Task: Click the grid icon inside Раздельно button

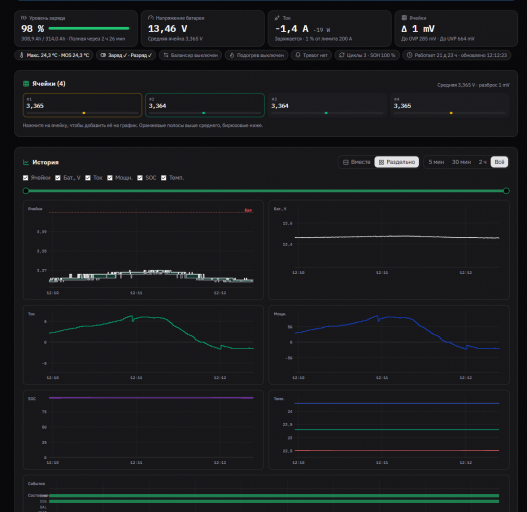Action: pos(381,162)
